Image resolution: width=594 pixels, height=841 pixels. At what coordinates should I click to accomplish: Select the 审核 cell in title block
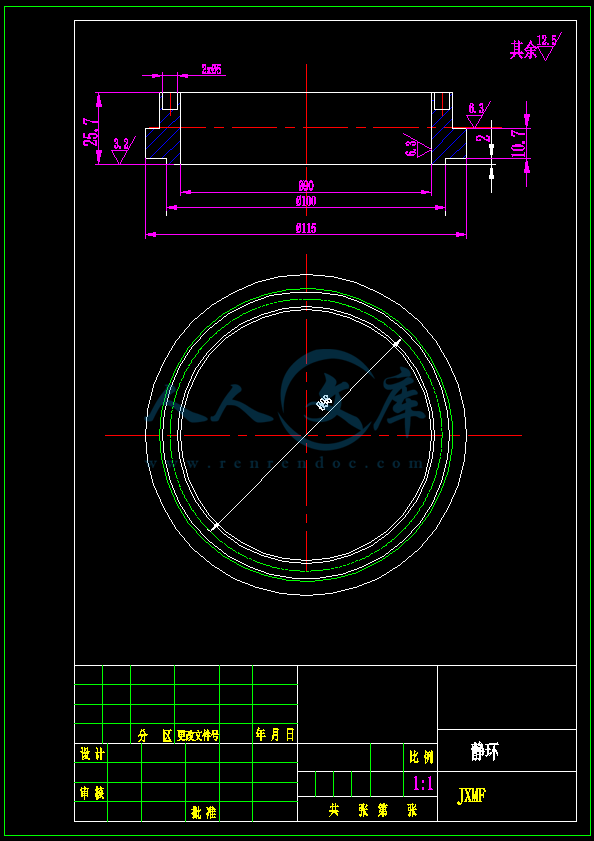click(x=91, y=792)
